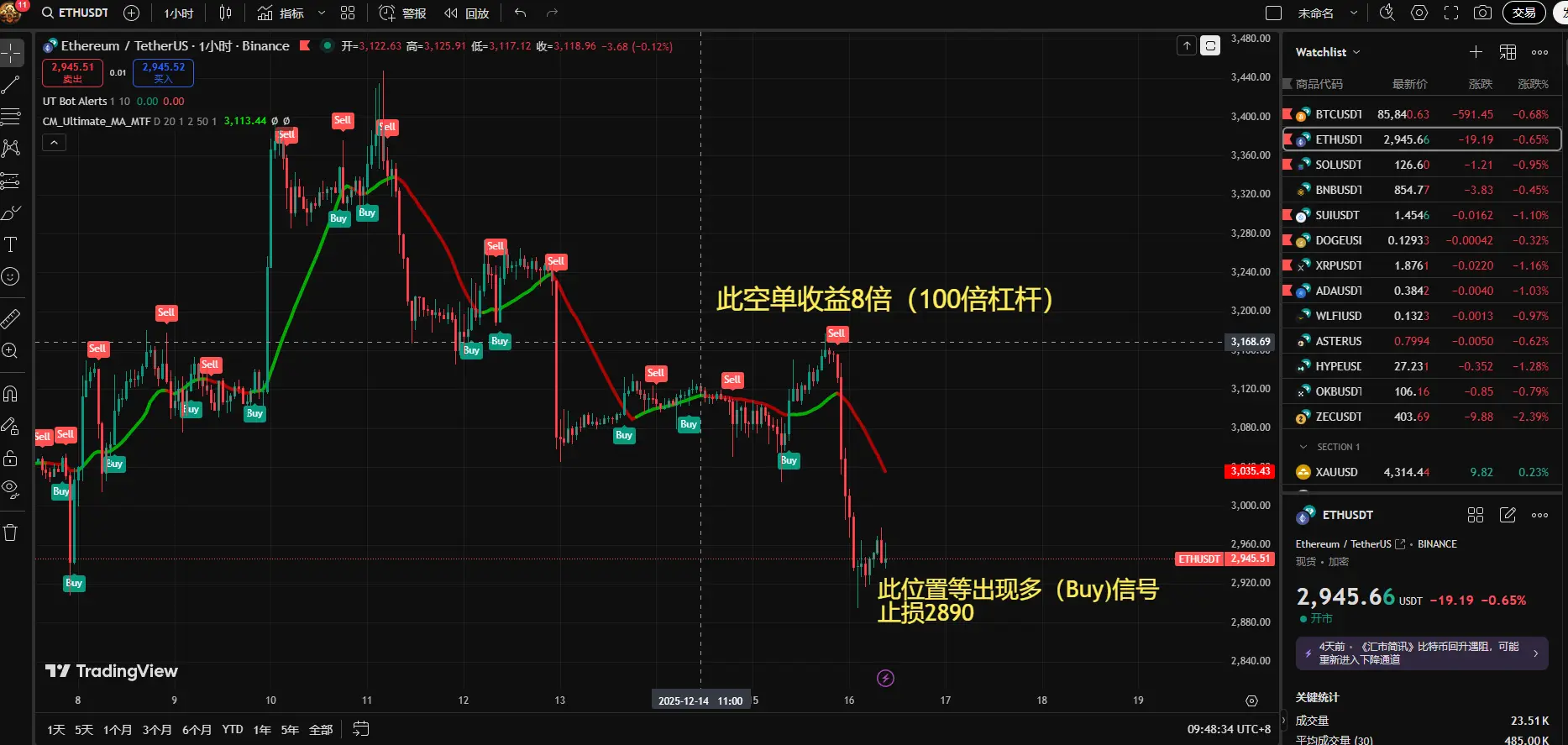
Task: Select the 5天 date range tab
Action: 84,729
